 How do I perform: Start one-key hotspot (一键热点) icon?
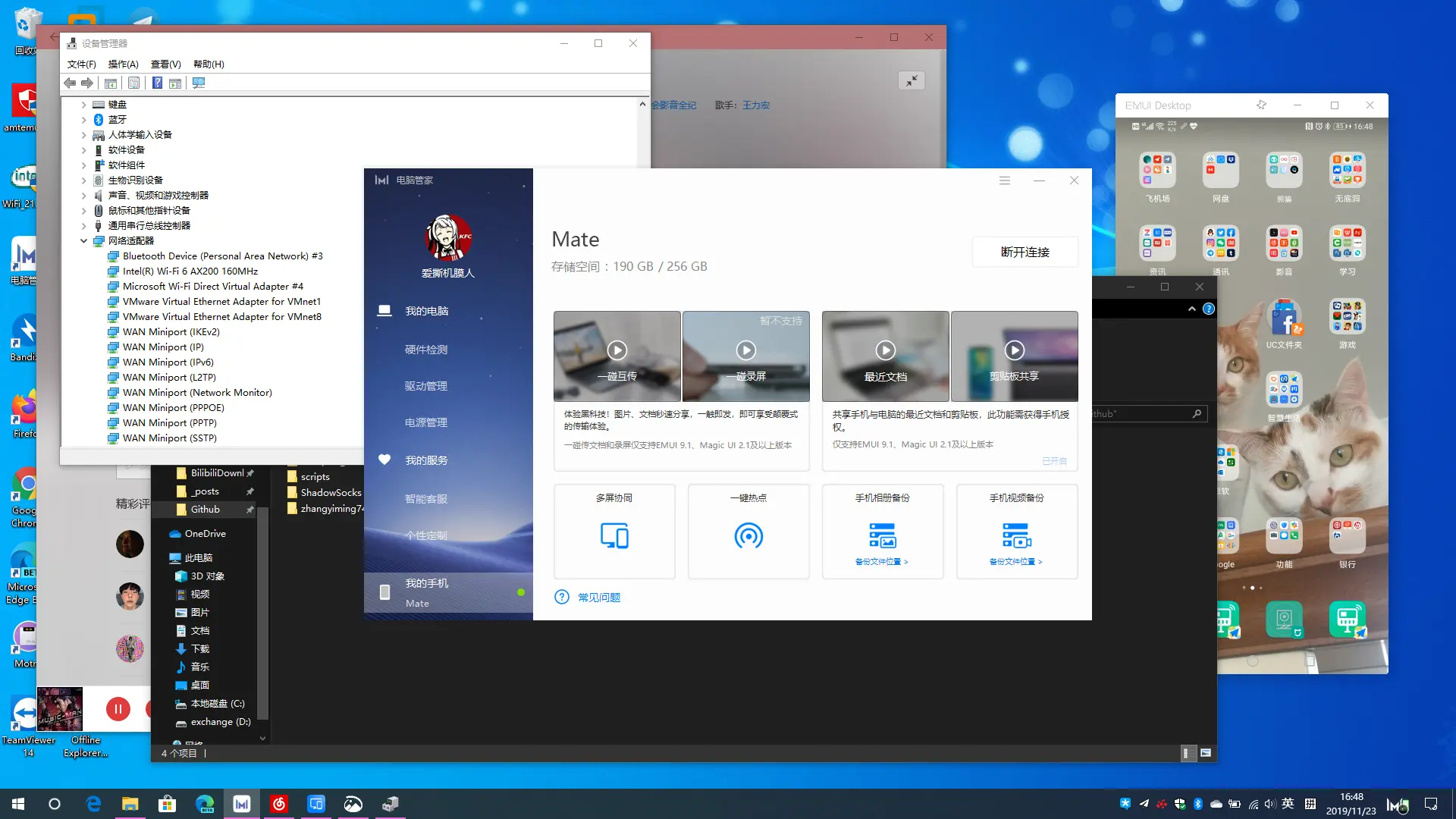click(x=748, y=535)
